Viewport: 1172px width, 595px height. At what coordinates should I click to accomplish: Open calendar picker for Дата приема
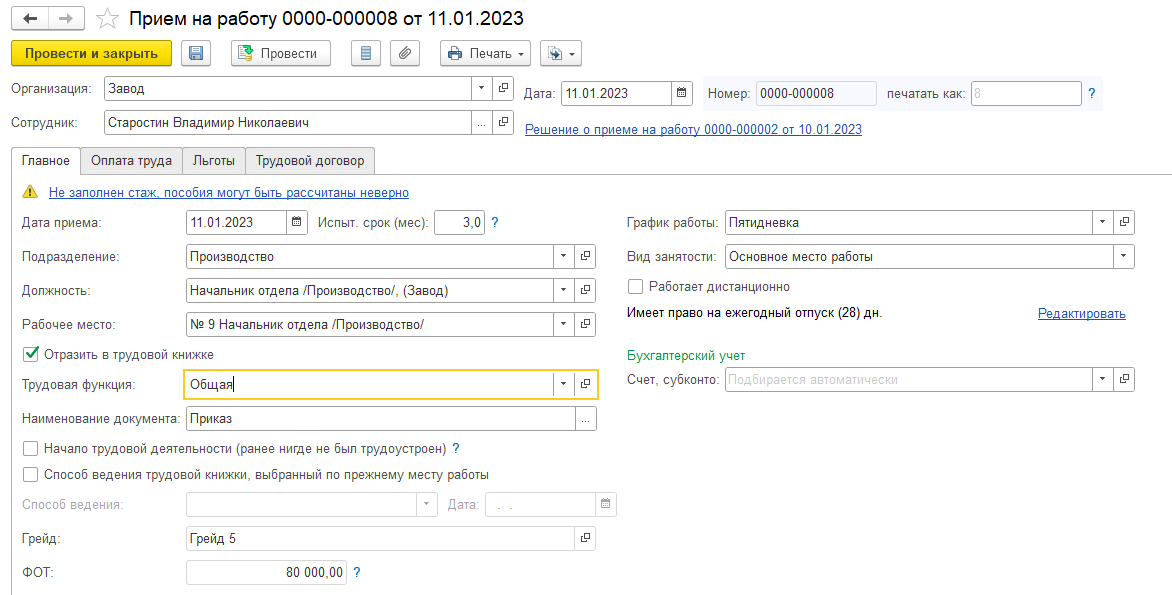(x=297, y=222)
